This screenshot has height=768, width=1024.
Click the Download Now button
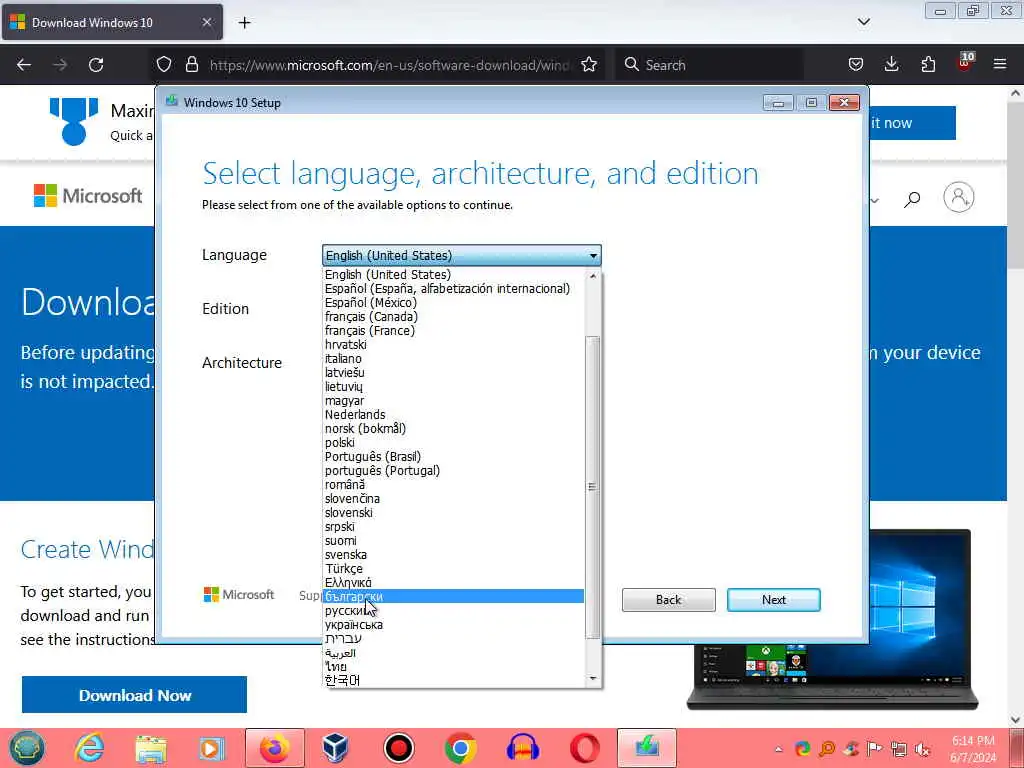(135, 695)
